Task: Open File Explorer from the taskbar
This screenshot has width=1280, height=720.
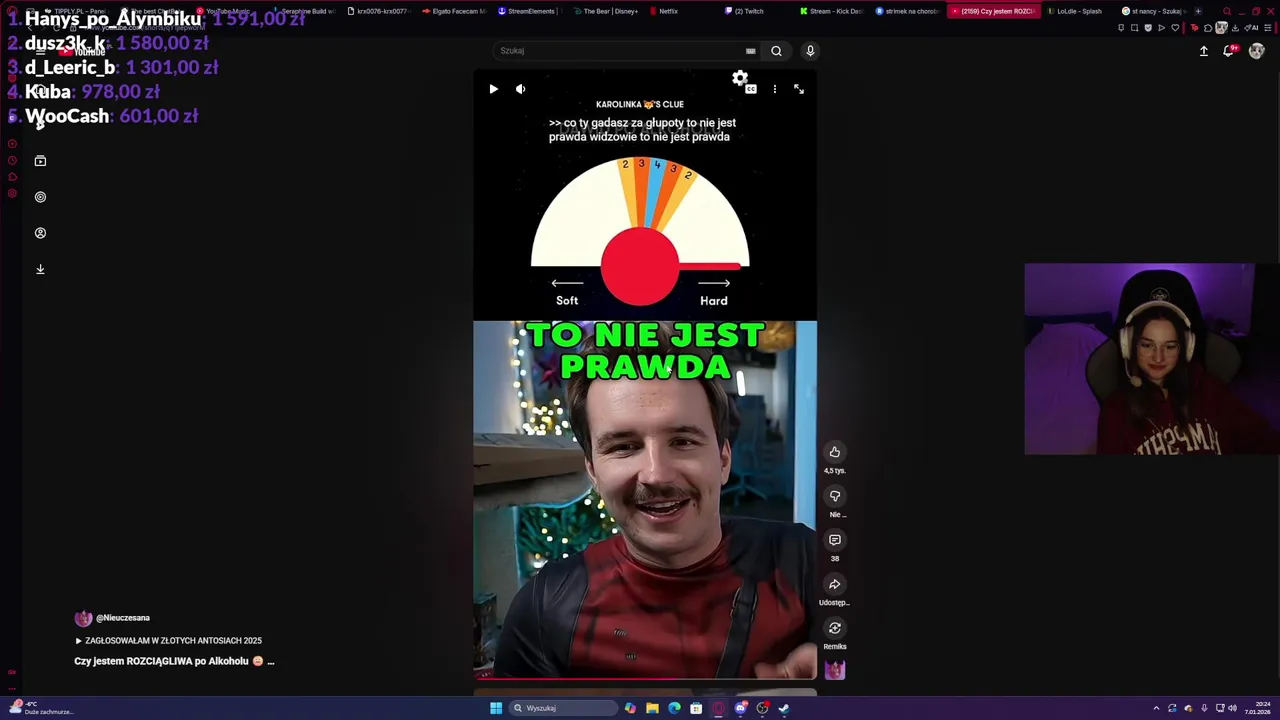Action: (652, 708)
